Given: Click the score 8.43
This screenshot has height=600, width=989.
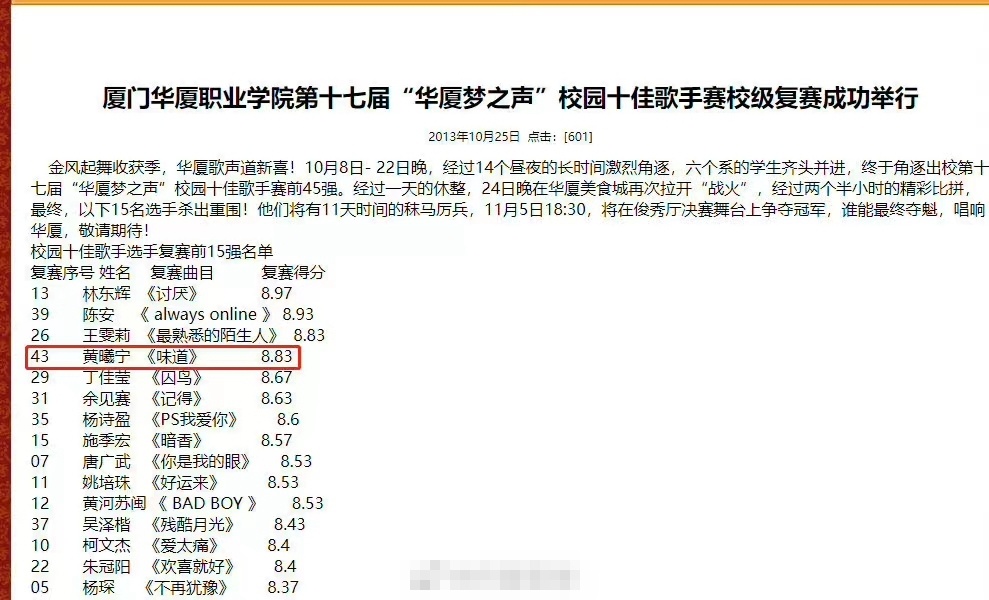Looking at the screenshot, I should (290, 524).
